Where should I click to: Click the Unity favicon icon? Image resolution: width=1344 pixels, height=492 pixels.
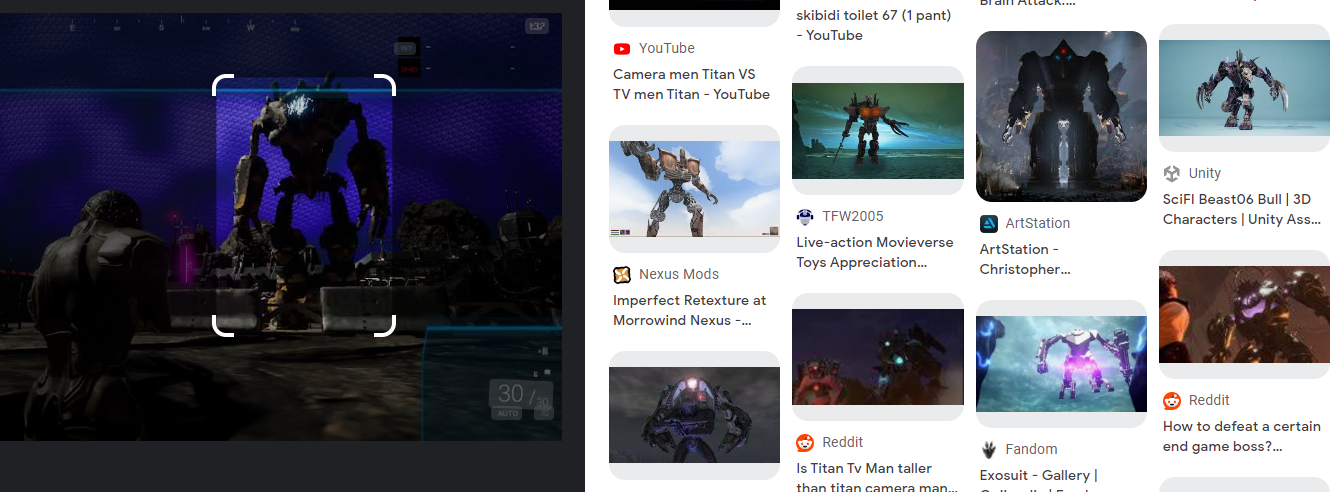pos(1172,173)
